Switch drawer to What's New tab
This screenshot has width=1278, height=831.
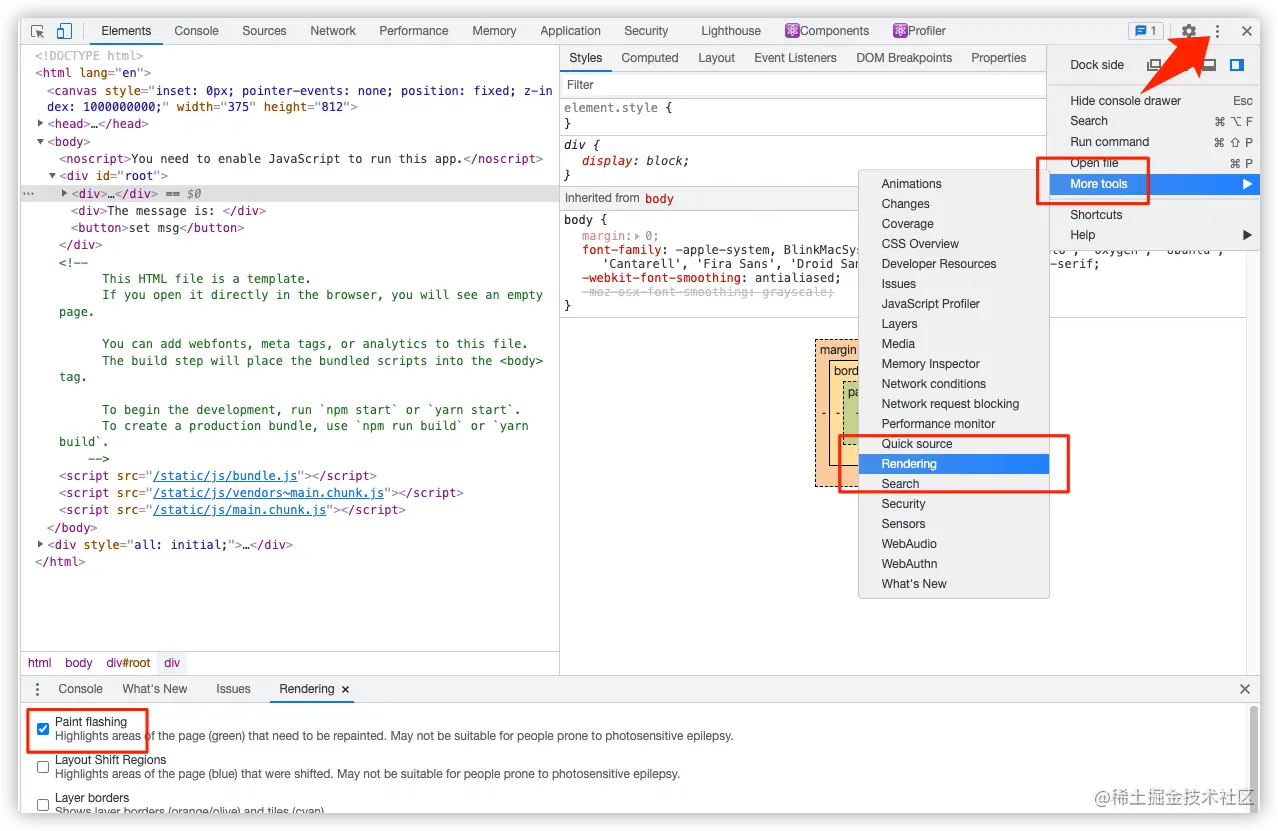point(155,689)
